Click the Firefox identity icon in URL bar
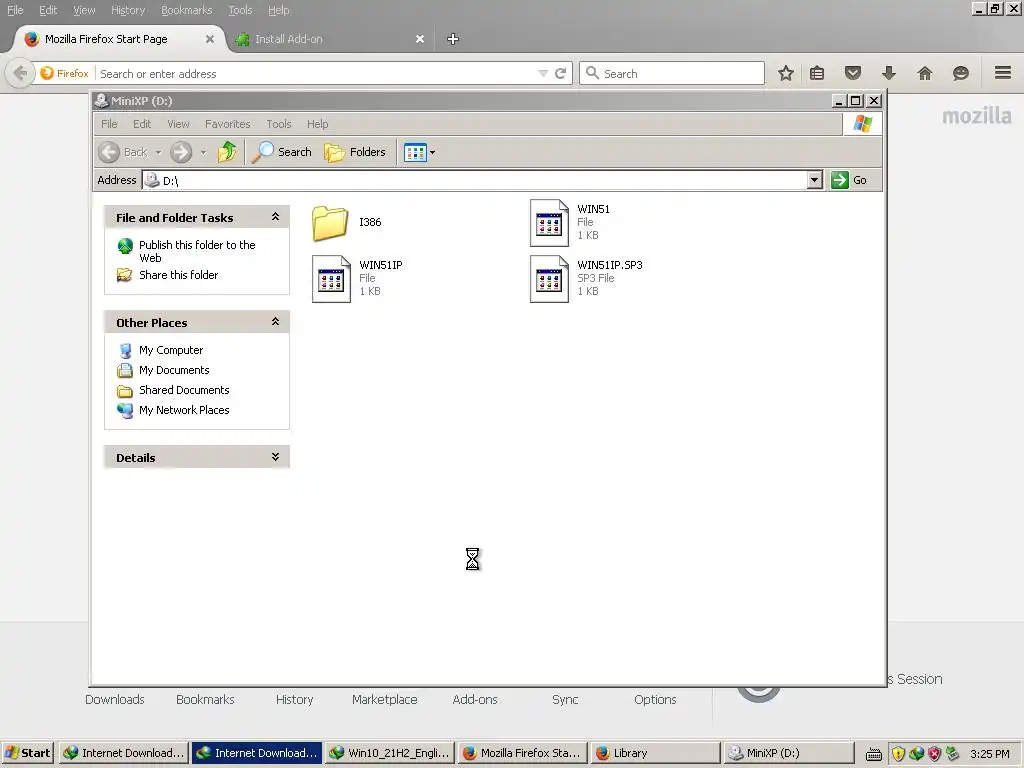The width and height of the screenshot is (1024, 768). coord(65,73)
